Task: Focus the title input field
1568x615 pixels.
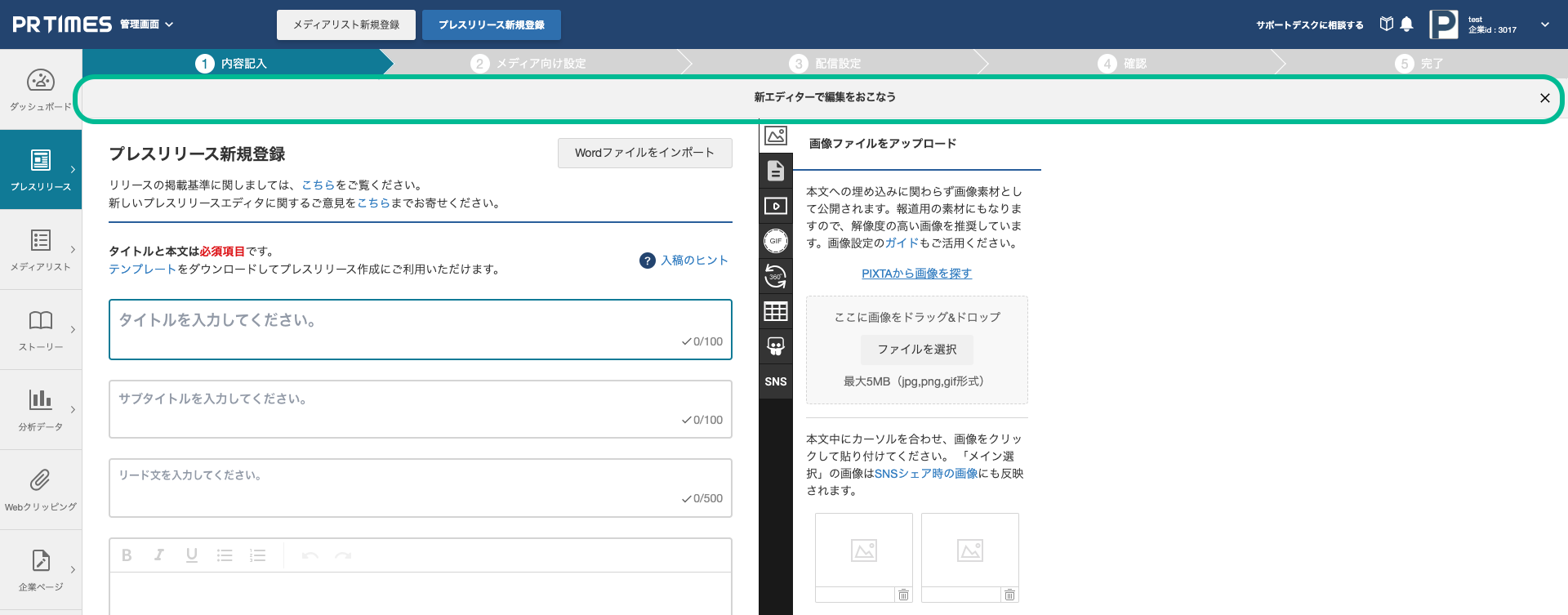Action: coord(421,329)
